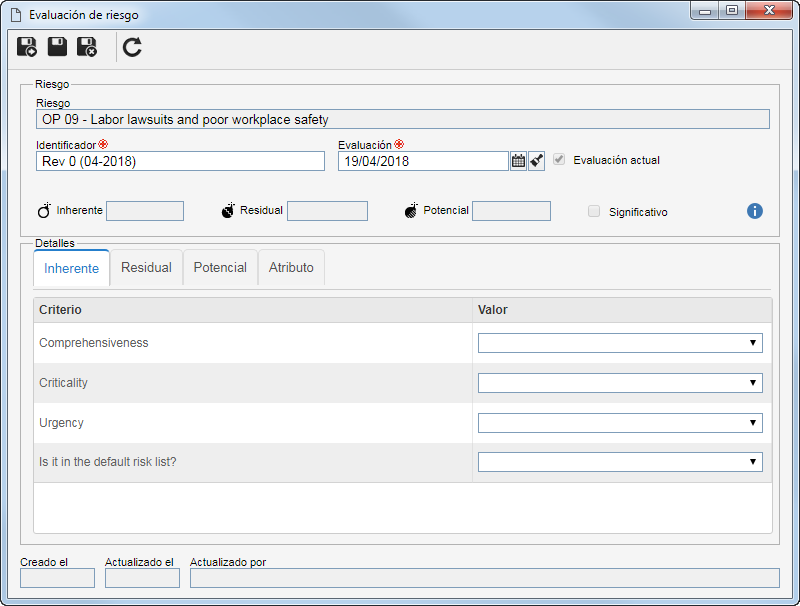Toggle the Evaluación actual checkbox
The width and height of the screenshot is (800, 606).
tap(559, 159)
